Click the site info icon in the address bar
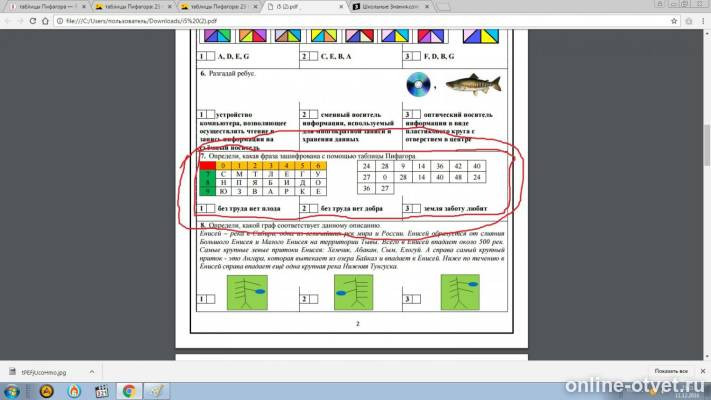Screen dimensions: 711x400 click(x=60, y=21)
